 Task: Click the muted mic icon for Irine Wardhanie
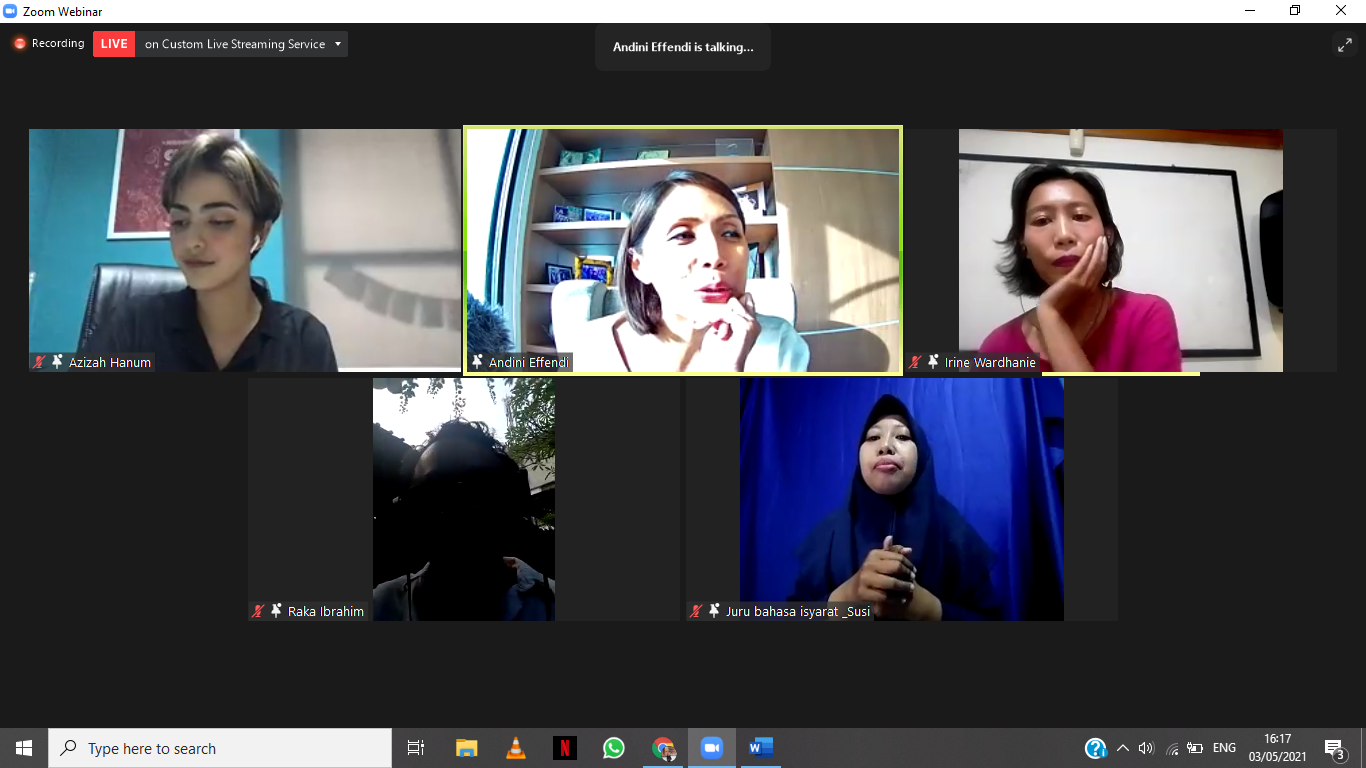tap(915, 362)
